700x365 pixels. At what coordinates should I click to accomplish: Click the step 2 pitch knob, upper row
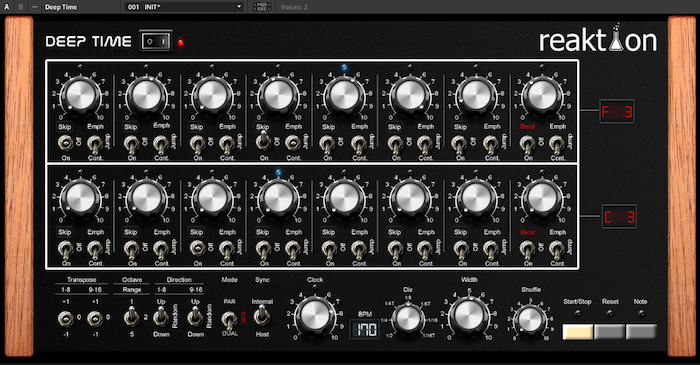pyautogui.click(x=147, y=95)
